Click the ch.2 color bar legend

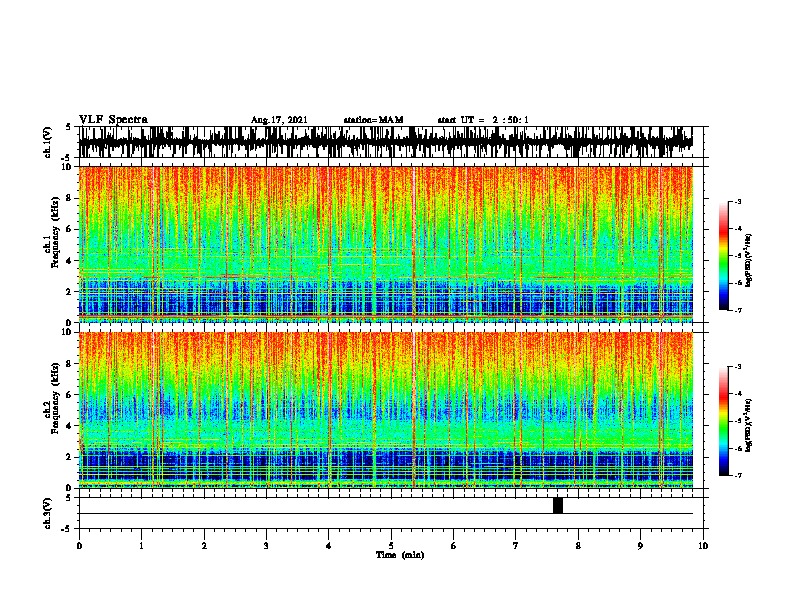[724, 421]
